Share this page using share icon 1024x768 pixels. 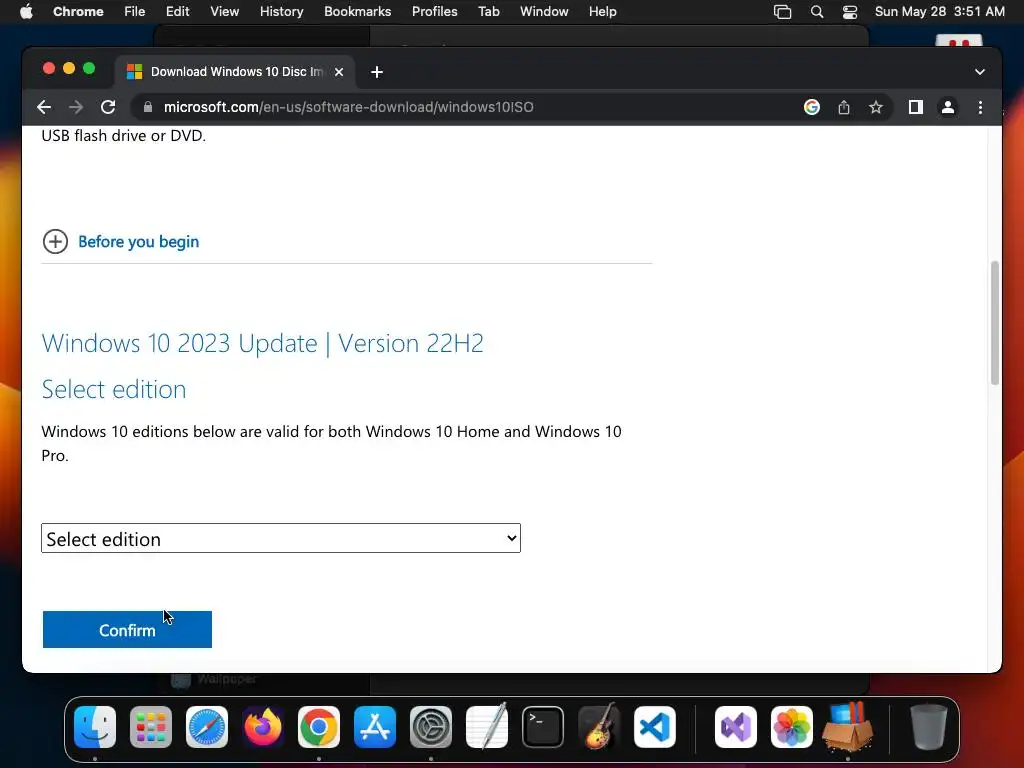[844, 107]
